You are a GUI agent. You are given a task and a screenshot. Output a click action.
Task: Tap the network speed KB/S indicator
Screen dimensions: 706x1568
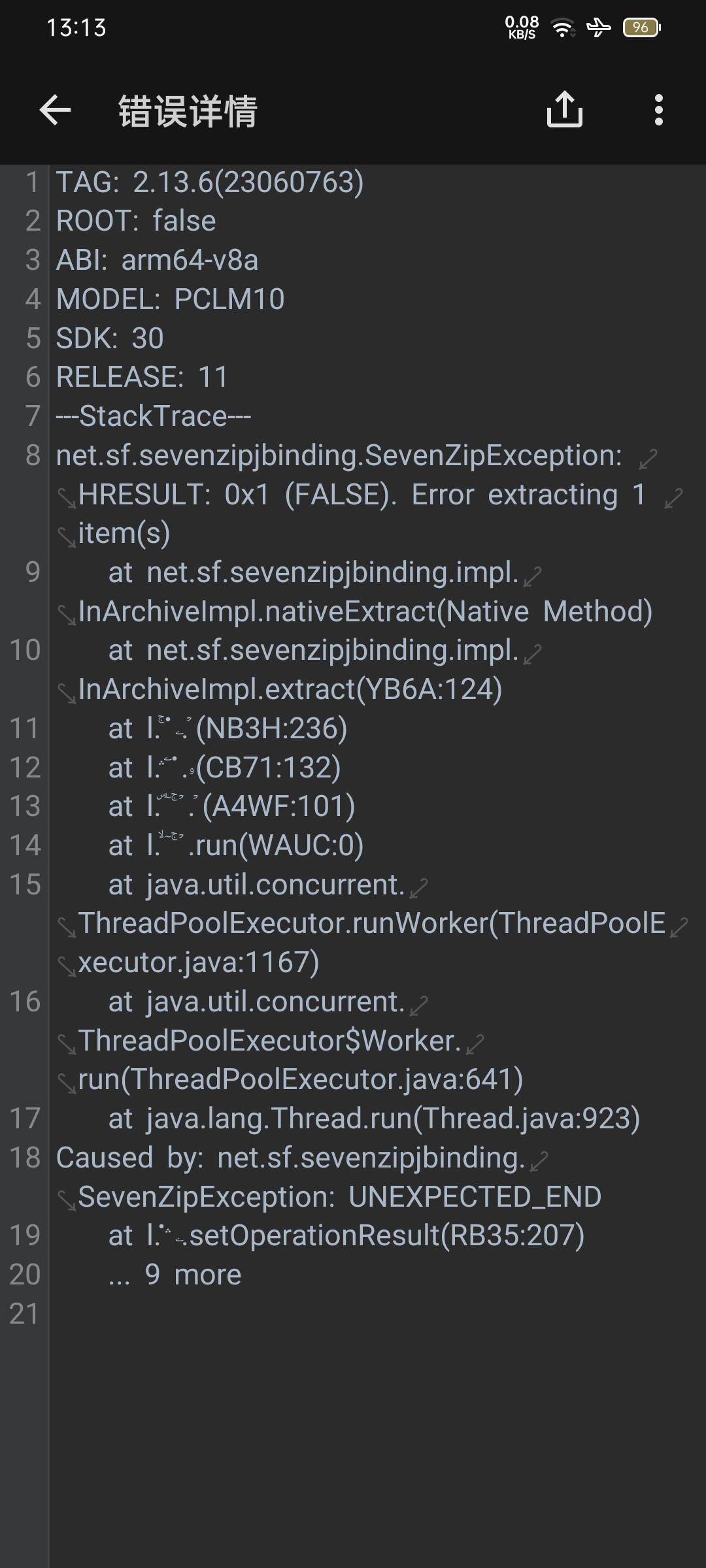click(522, 27)
